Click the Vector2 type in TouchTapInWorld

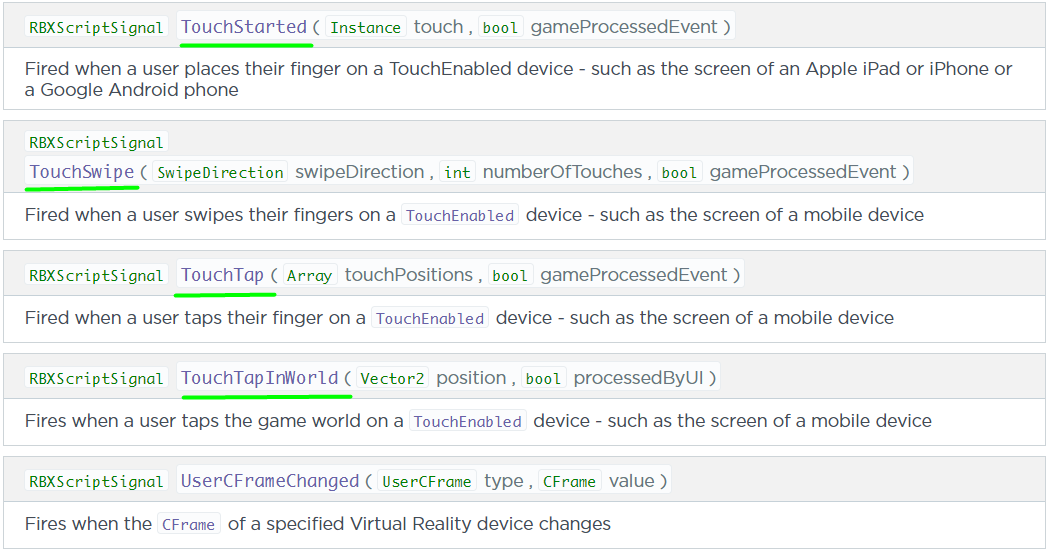click(392, 379)
